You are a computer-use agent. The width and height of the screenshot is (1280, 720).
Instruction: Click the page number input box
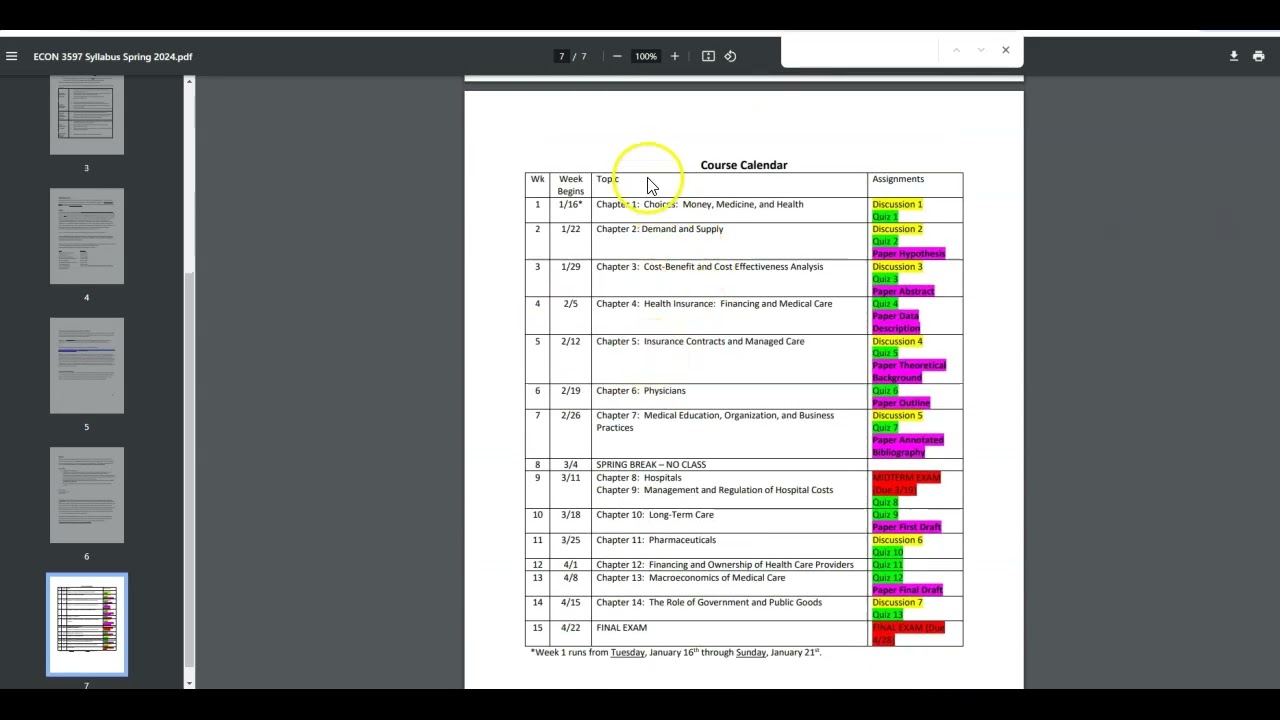coord(562,56)
